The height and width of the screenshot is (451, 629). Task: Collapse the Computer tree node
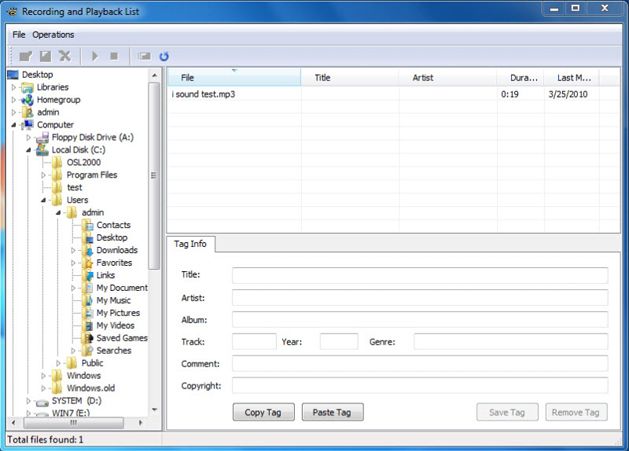pyautogui.click(x=14, y=125)
